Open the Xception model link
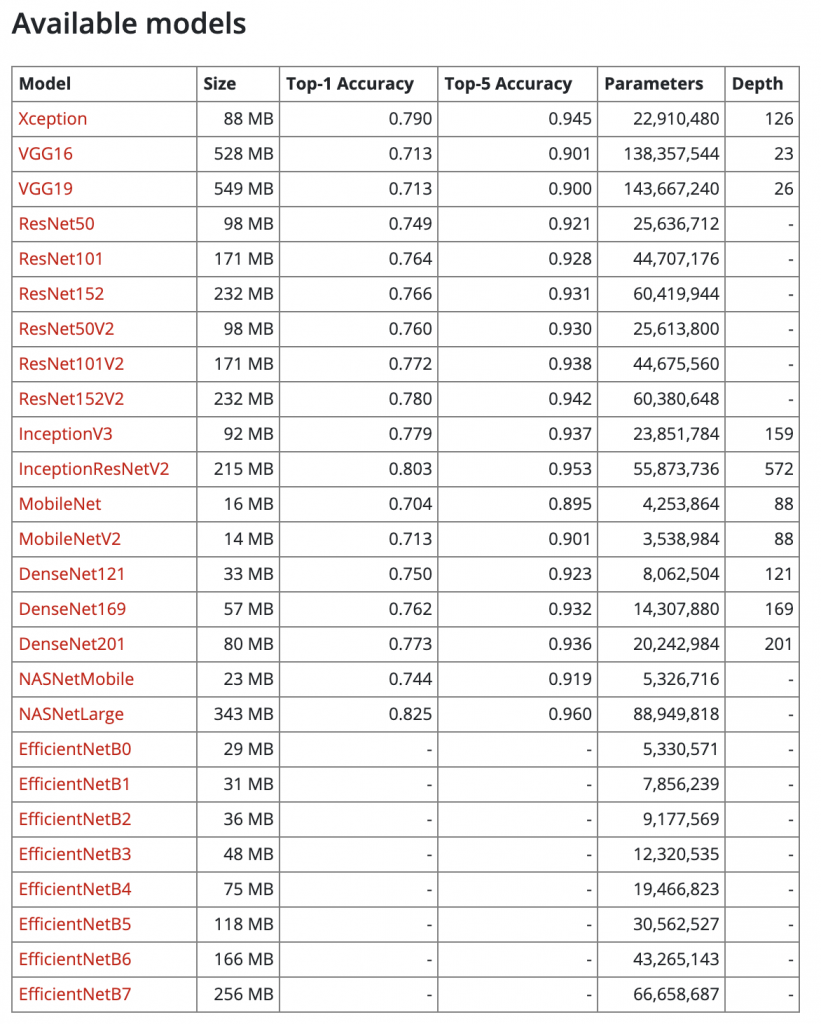This screenshot has width=821, height=1024. coord(53,119)
